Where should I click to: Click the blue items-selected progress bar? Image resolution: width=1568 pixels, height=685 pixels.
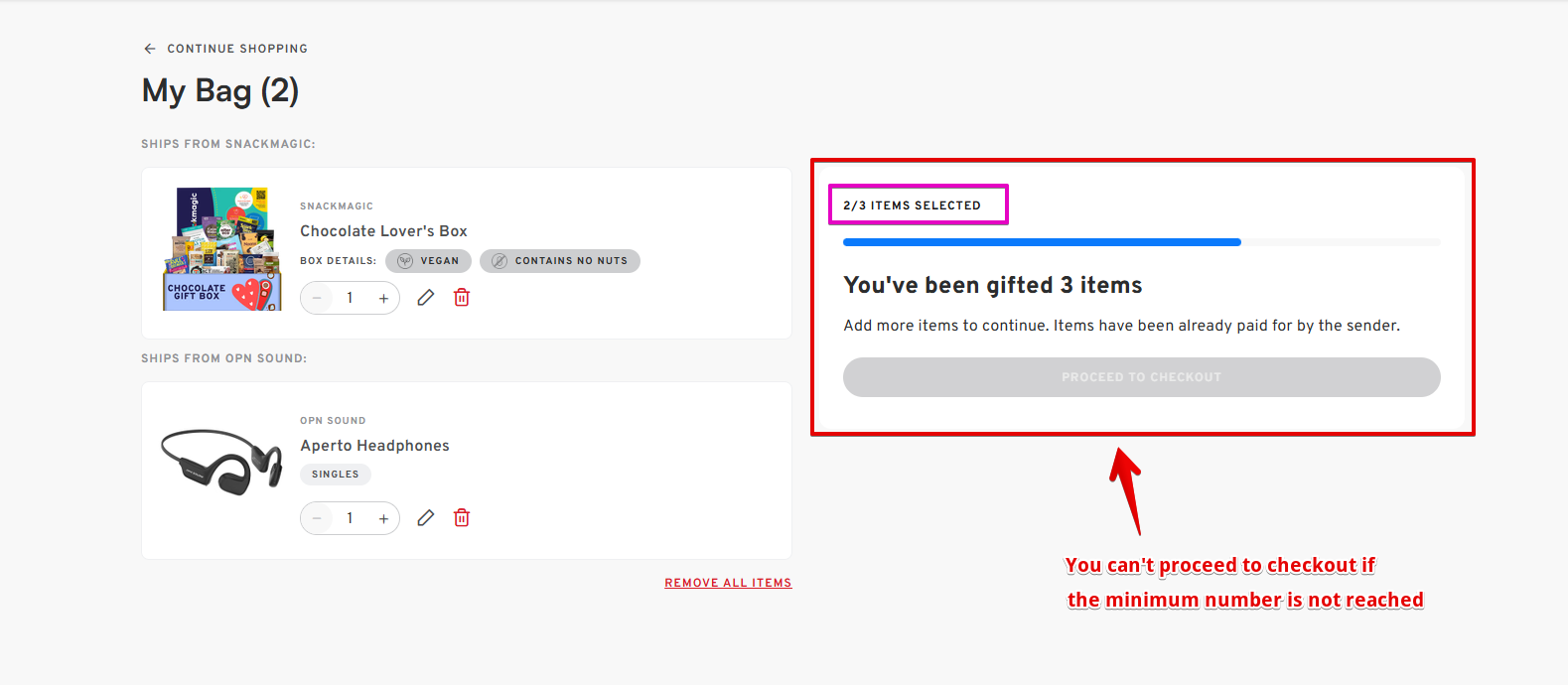click(1041, 242)
